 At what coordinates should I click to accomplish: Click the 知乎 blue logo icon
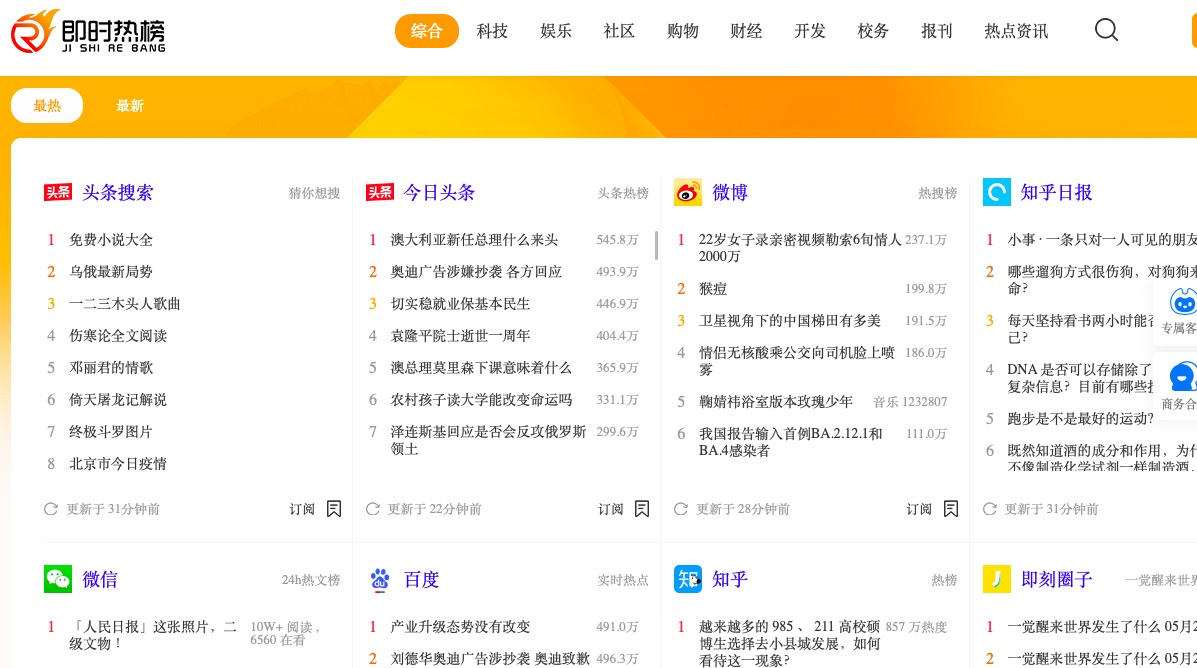pyautogui.click(x=688, y=579)
